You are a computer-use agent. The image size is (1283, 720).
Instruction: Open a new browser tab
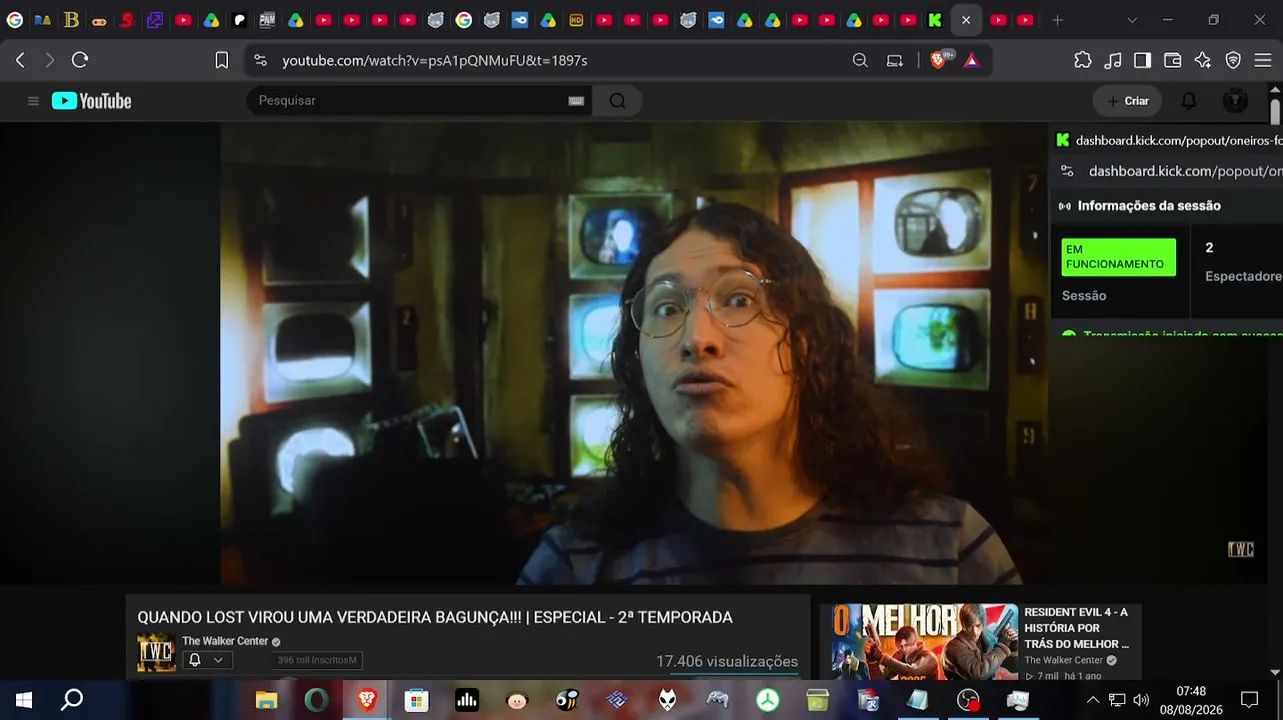tap(1057, 20)
